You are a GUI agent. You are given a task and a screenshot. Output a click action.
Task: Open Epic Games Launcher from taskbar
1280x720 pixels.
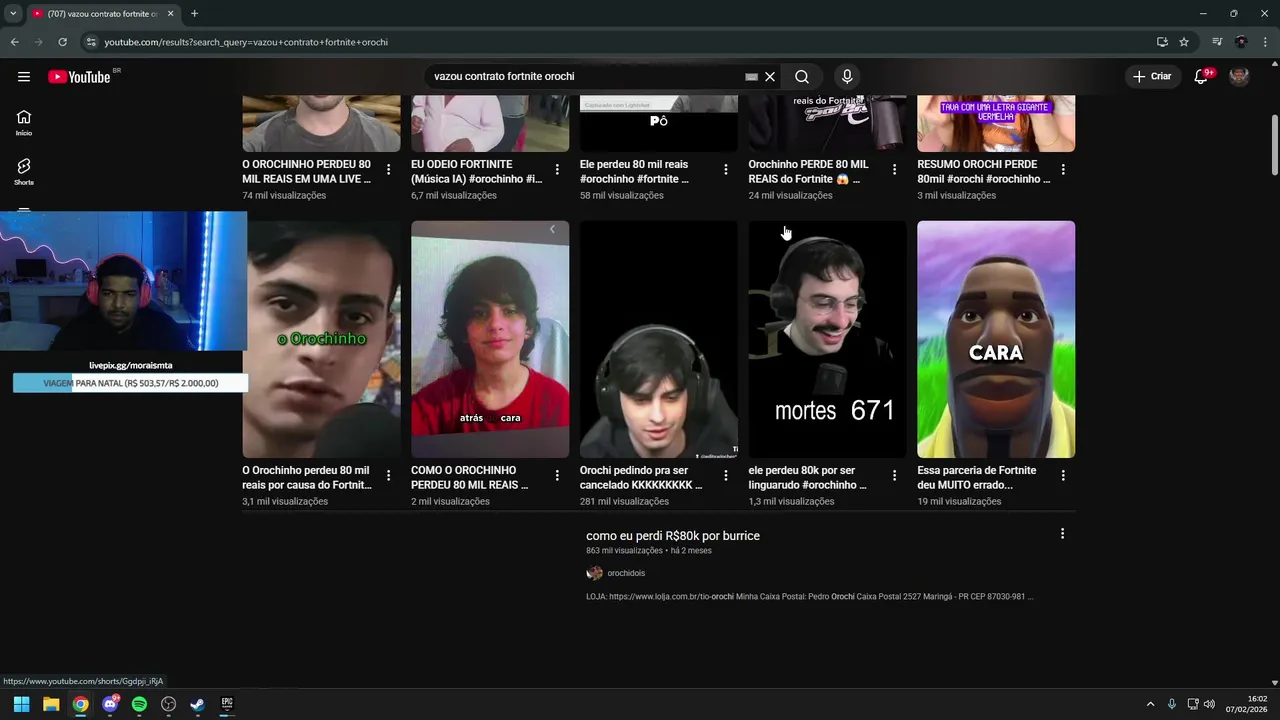227,704
